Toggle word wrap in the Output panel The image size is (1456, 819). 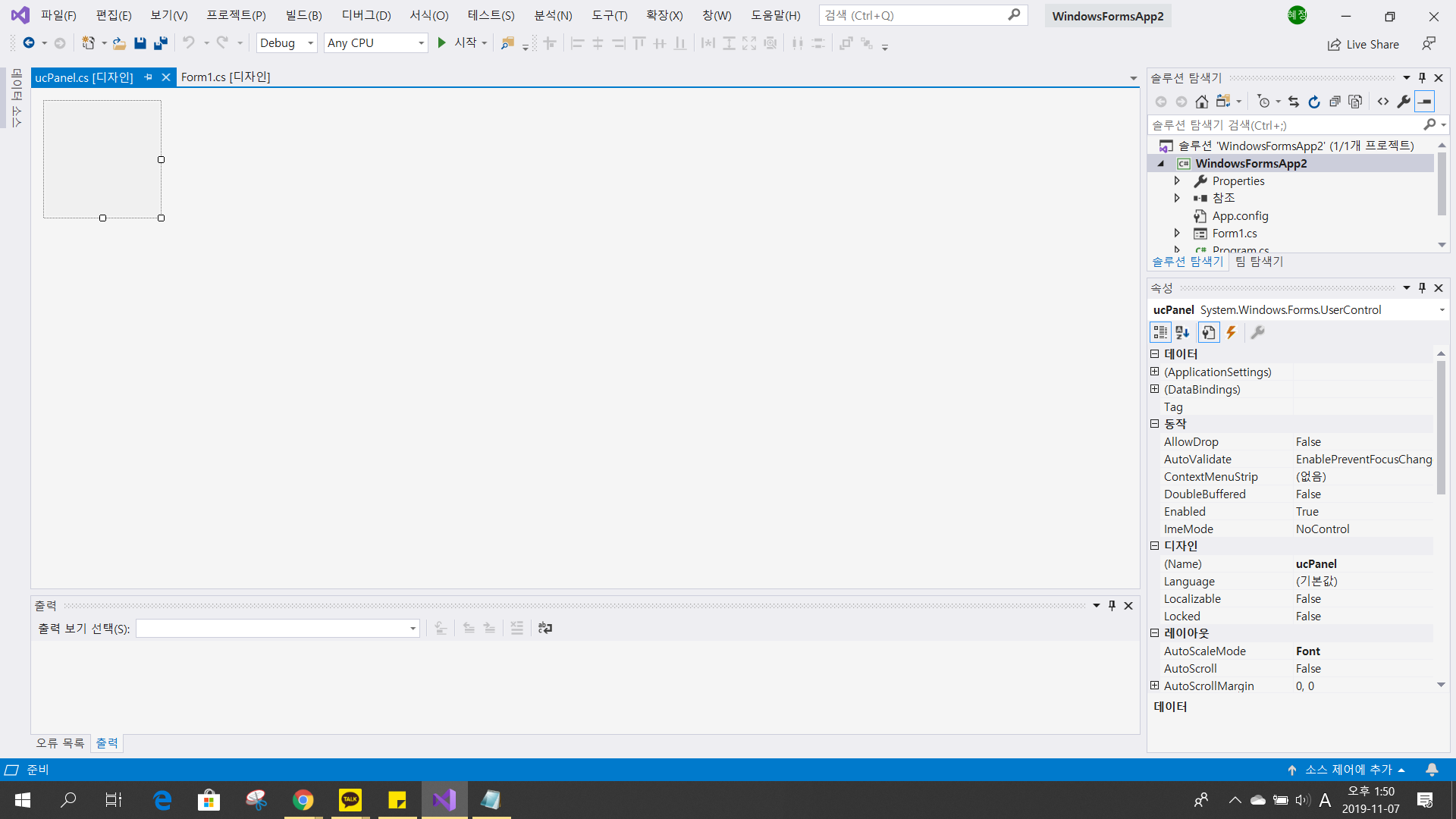point(545,628)
